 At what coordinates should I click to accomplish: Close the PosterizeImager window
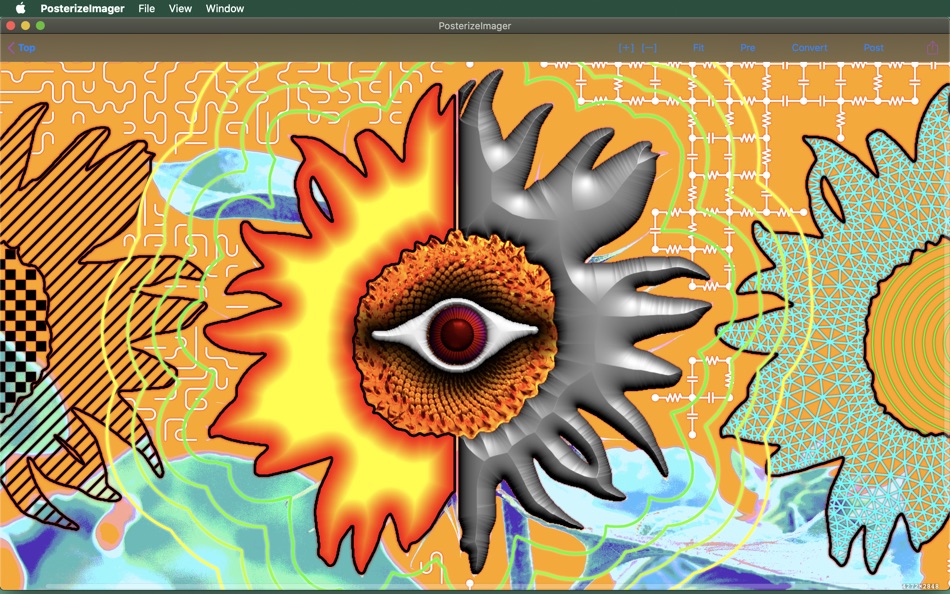(10, 25)
